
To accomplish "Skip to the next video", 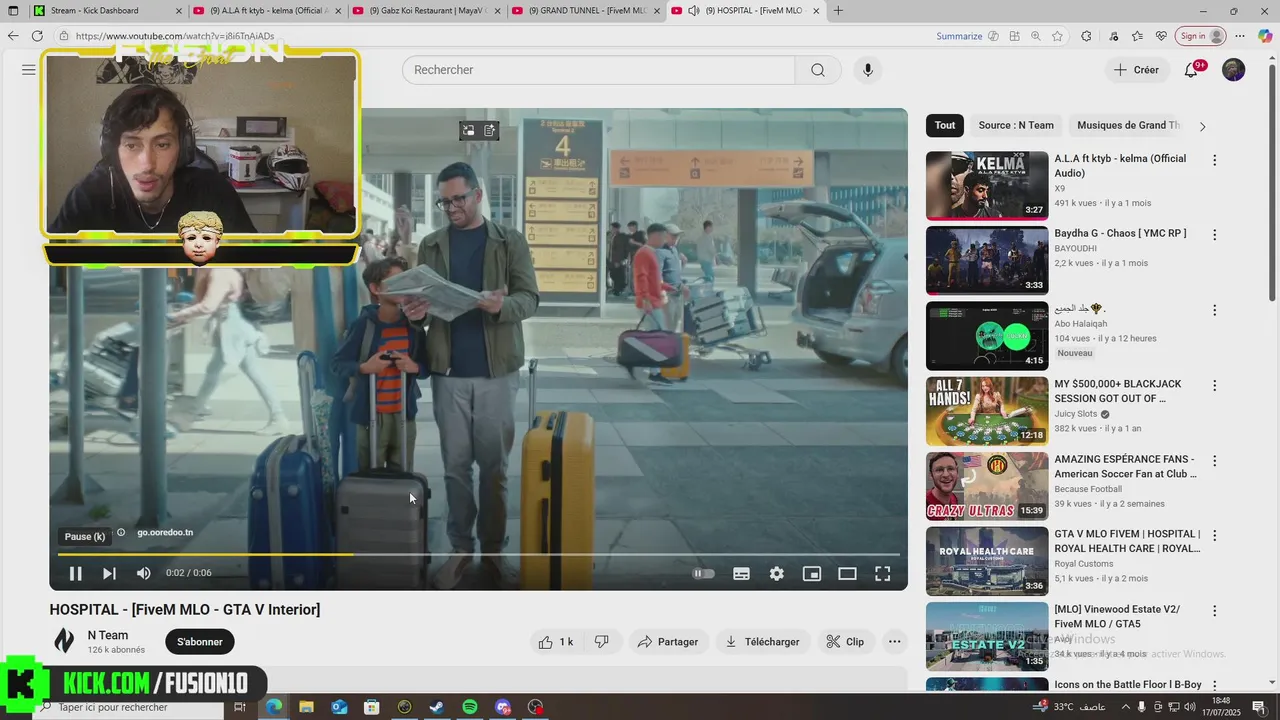I will point(109,573).
